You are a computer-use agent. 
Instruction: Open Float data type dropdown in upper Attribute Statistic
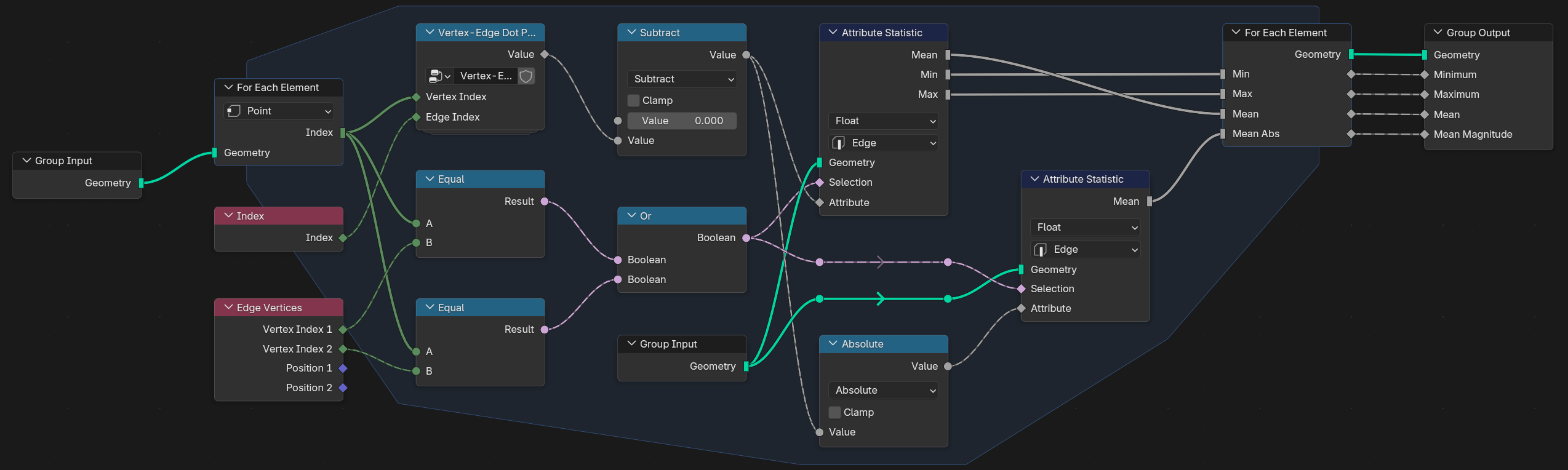[x=884, y=121]
